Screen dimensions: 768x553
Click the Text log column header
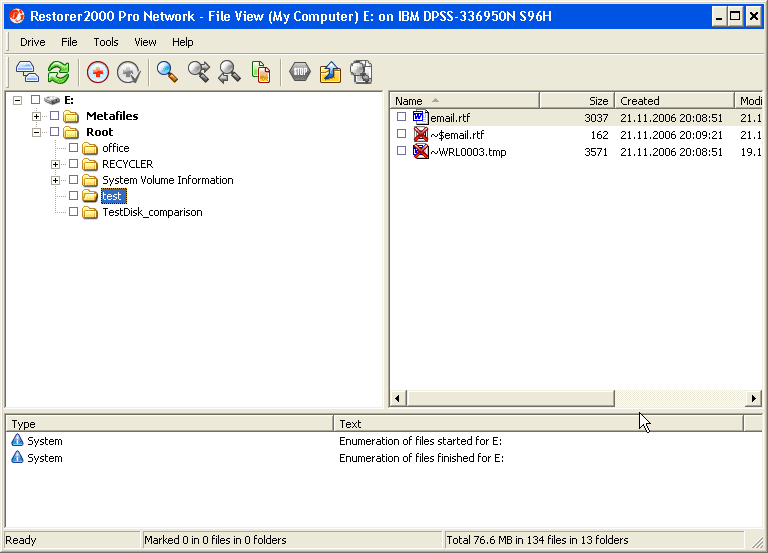pos(538,424)
